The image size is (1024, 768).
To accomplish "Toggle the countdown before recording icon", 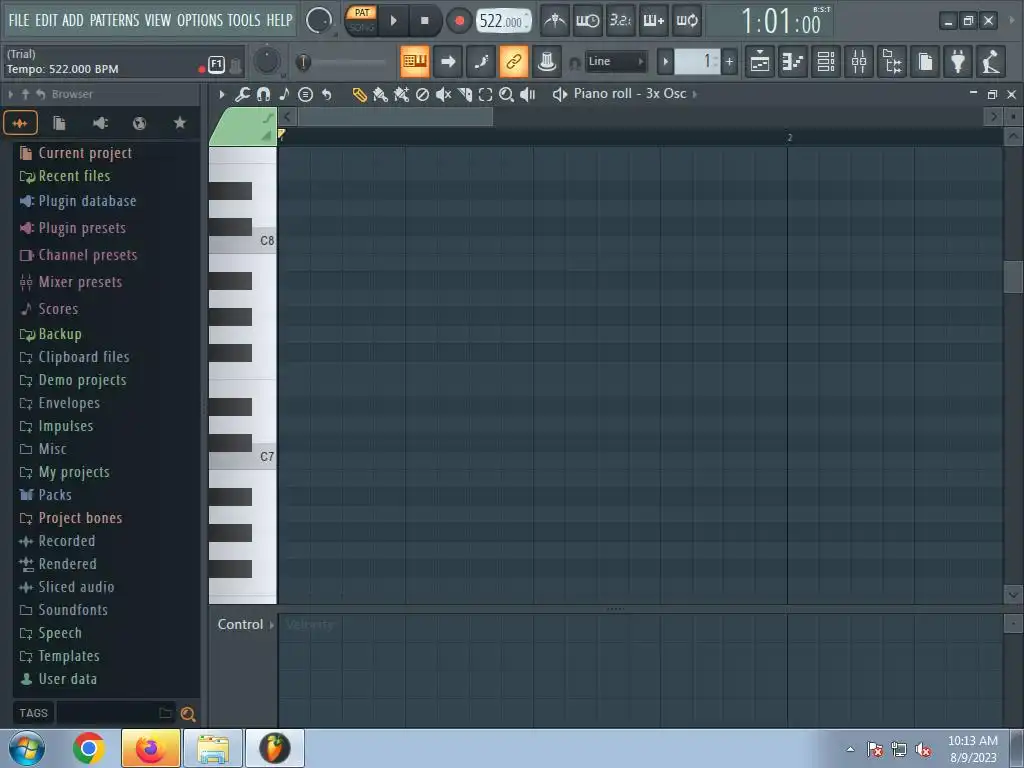I will [620, 21].
